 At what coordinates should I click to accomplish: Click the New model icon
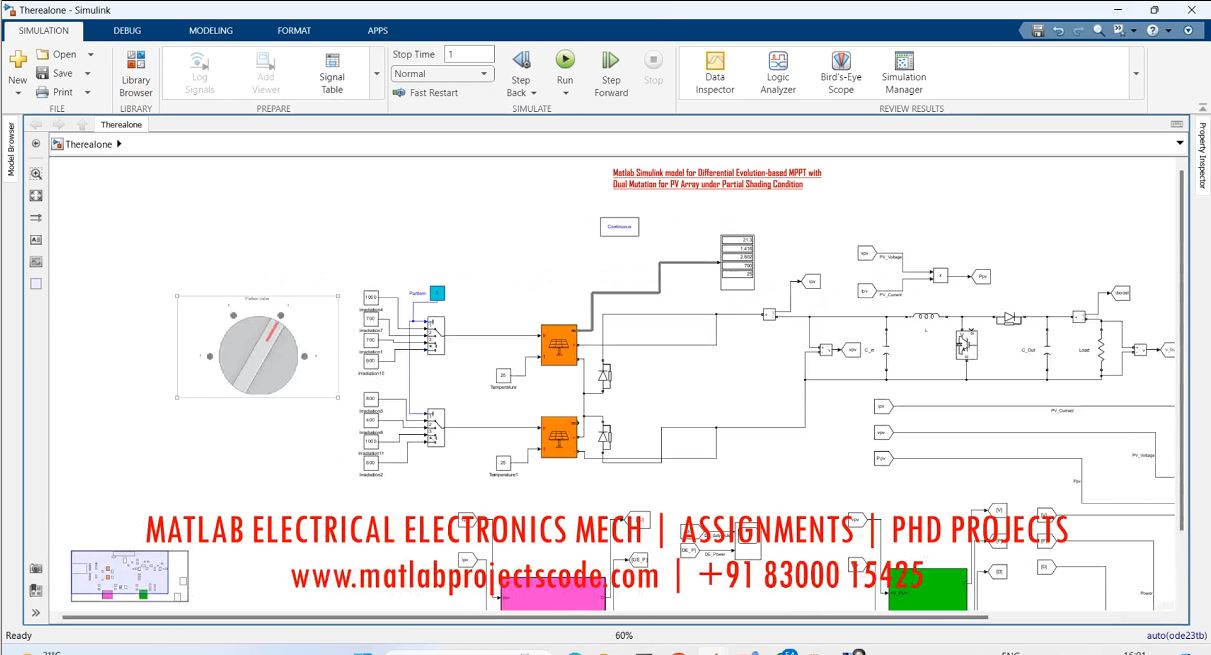click(17, 60)
